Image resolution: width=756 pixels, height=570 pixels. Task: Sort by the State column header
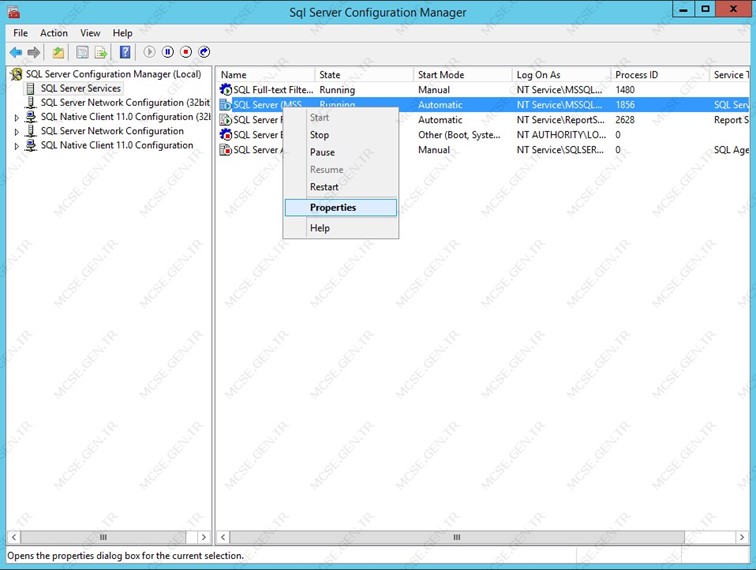(364, 75)
